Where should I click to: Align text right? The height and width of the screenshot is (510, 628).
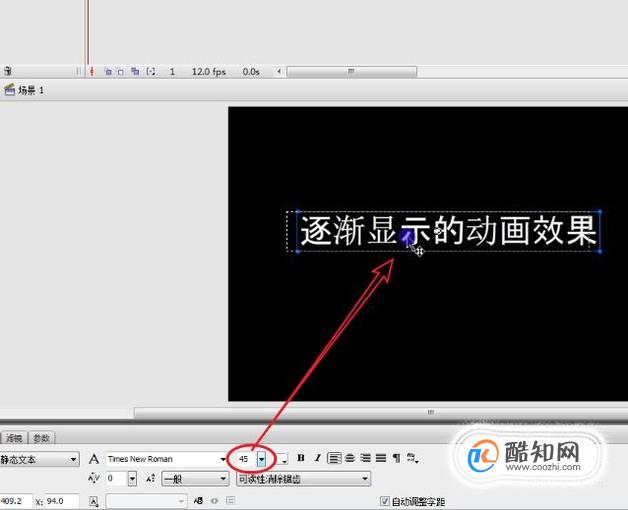click(x=365, y=458)
